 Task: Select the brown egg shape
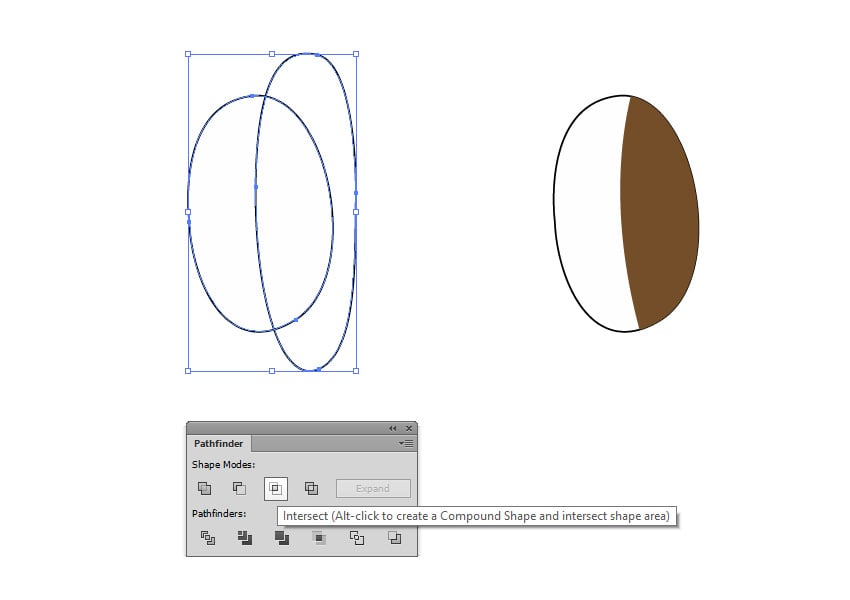pos(655,210)
